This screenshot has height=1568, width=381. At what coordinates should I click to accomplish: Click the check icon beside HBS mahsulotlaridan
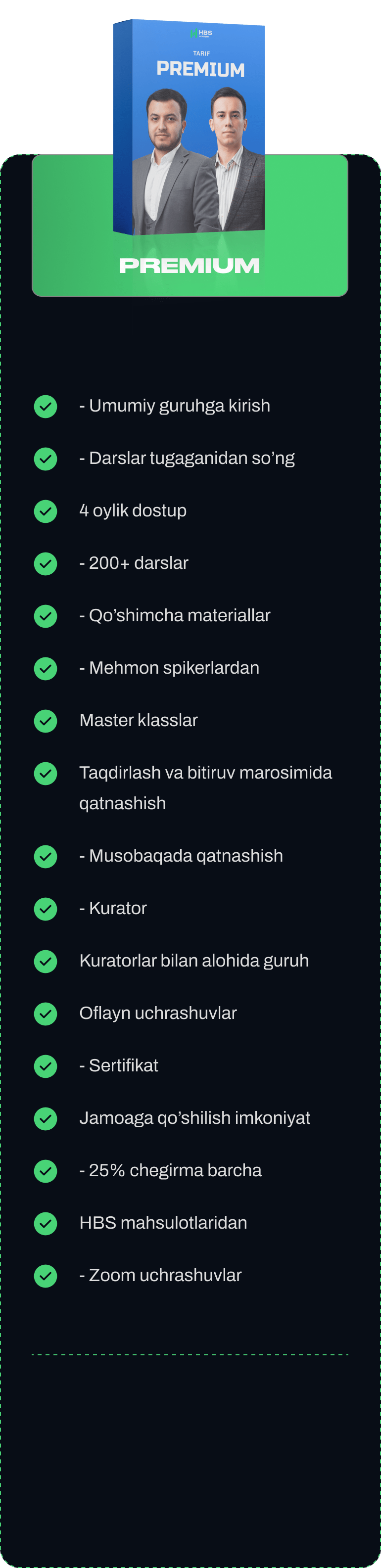pos(46,1223)
